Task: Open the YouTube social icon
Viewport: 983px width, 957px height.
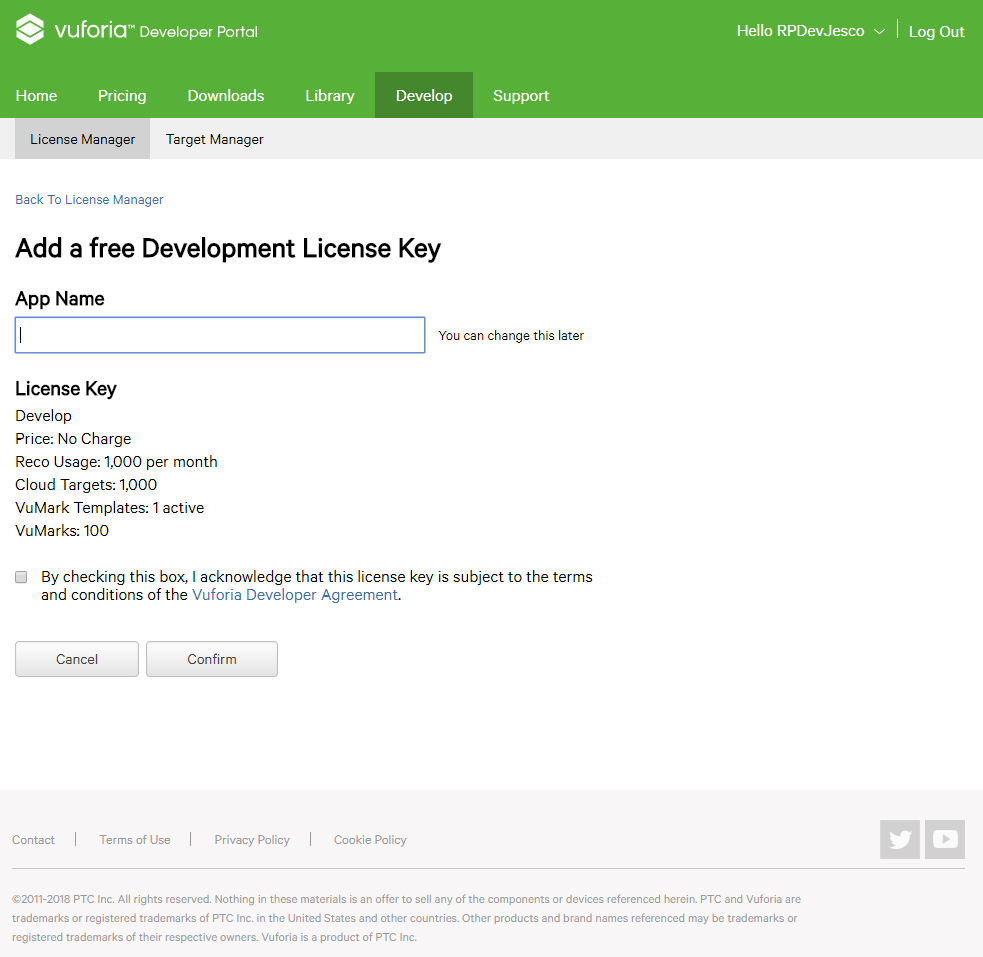Action: (x=945, y=839)
